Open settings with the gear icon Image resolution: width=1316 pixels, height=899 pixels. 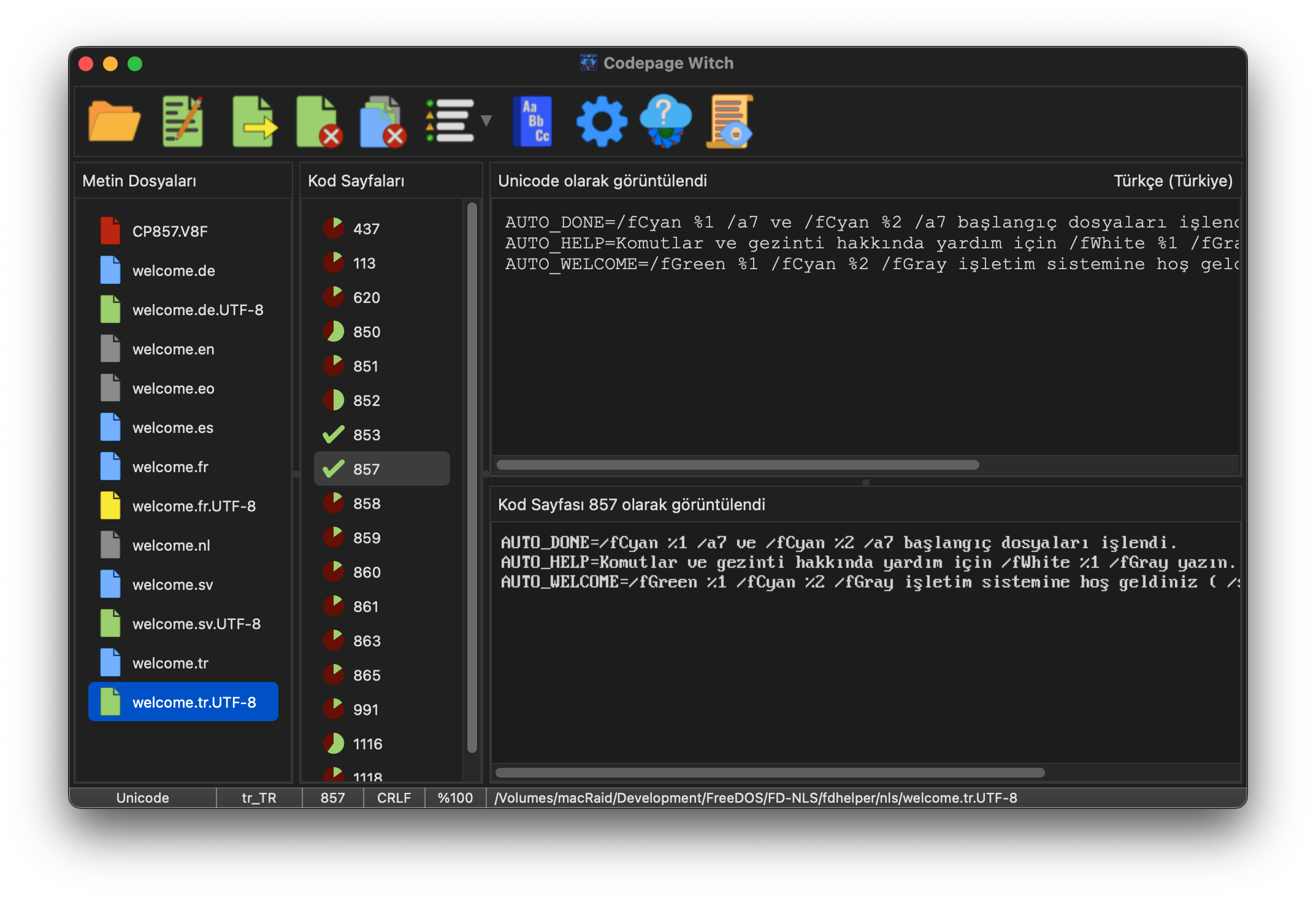click(x=602, y=121)
